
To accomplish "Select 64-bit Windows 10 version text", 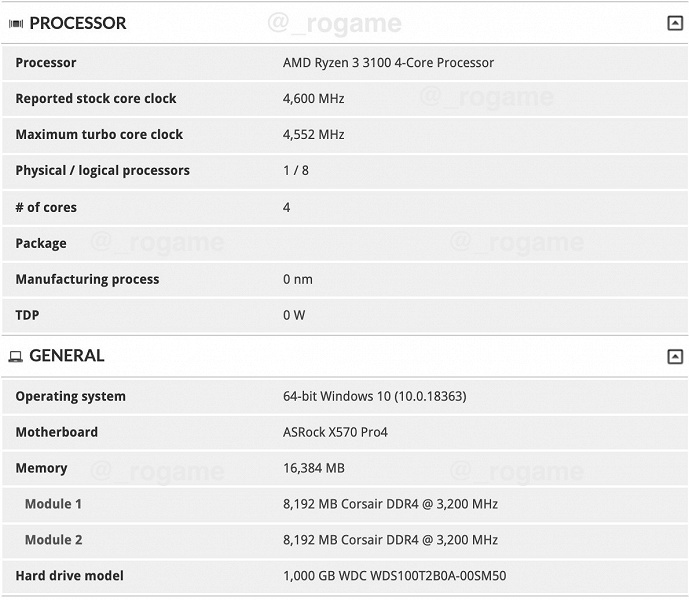I will point(374,397).
